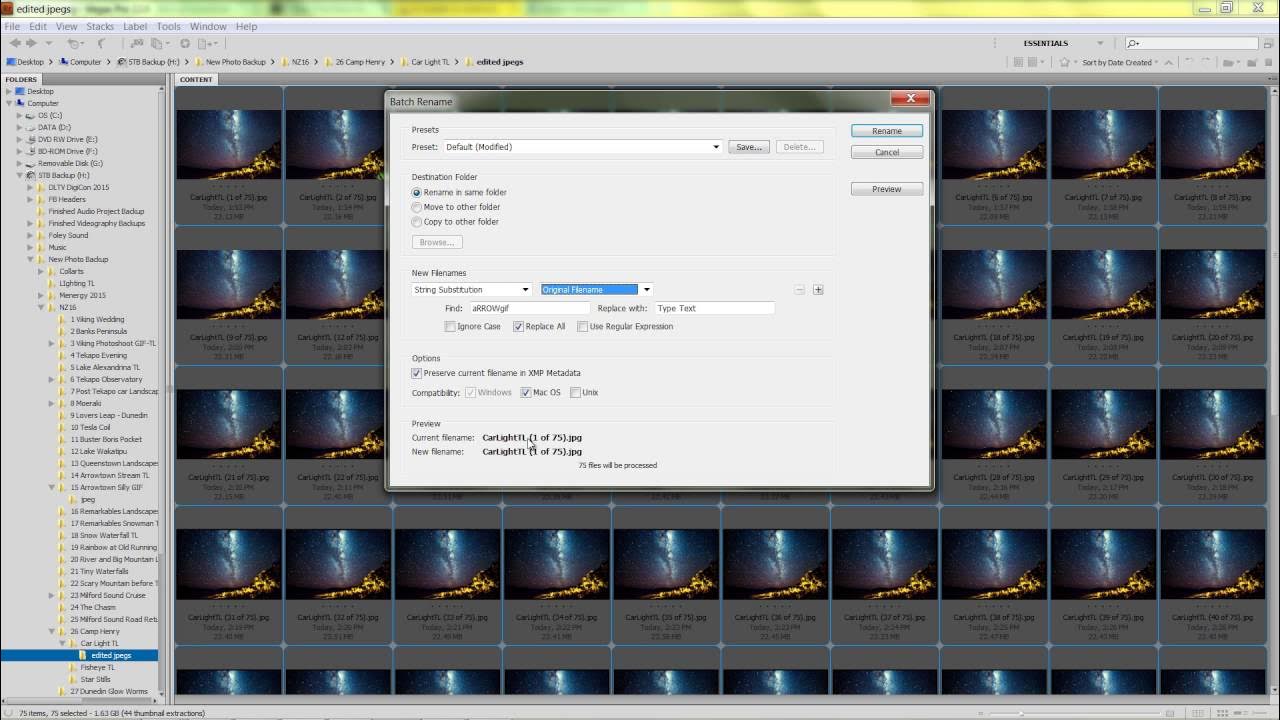Open the ESSENTIALS workspace dropdown

pos(1100,44)
